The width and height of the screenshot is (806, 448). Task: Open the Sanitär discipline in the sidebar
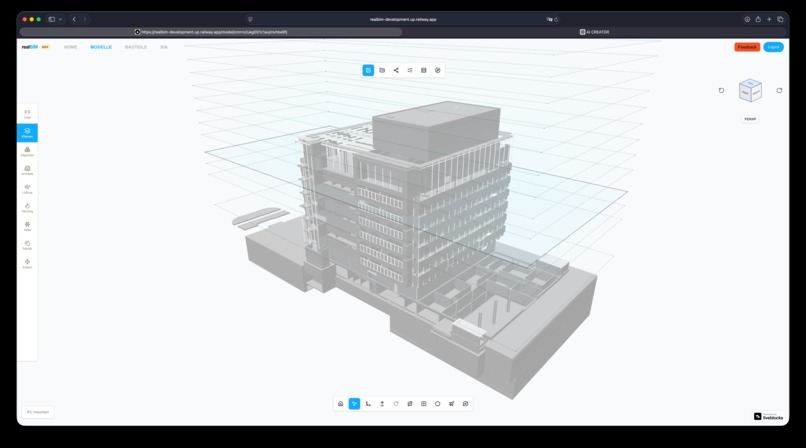pos(27,246)
